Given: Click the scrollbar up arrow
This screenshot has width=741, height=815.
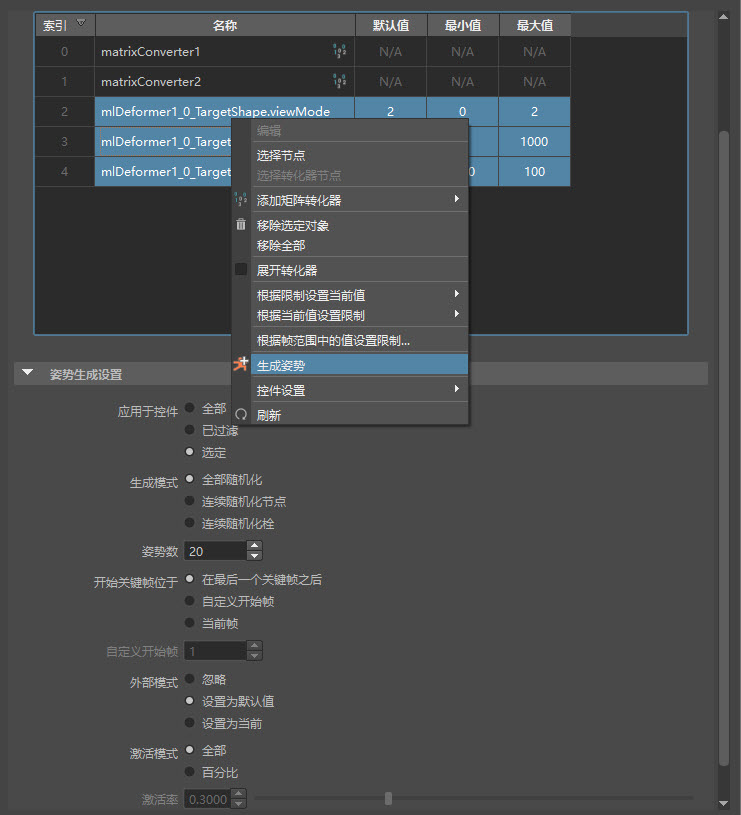Looking at the screenshot, I should (723, 17).
